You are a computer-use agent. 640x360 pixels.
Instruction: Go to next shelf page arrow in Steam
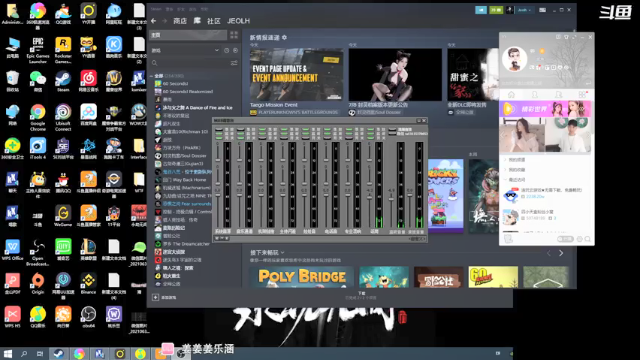[x=561, y=253]
